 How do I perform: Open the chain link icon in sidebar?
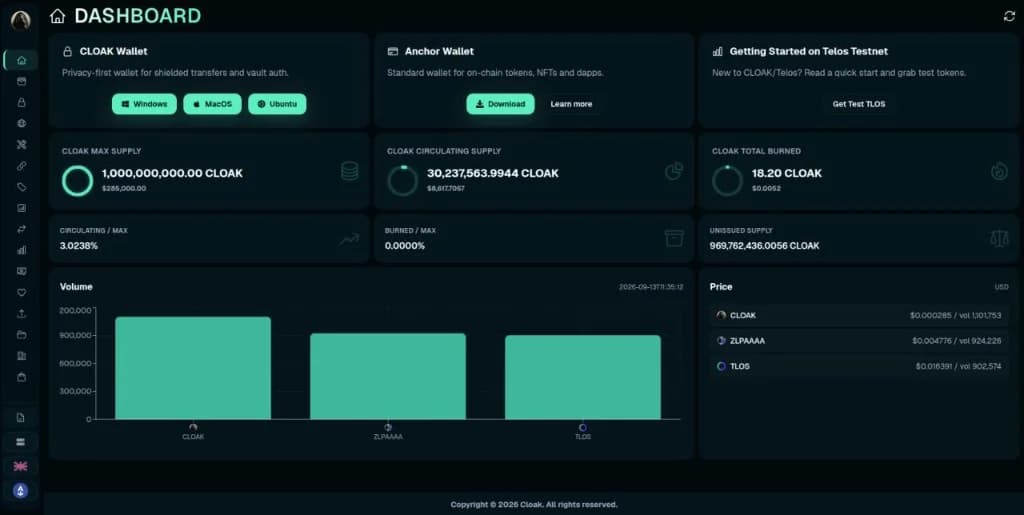[21, 166]
